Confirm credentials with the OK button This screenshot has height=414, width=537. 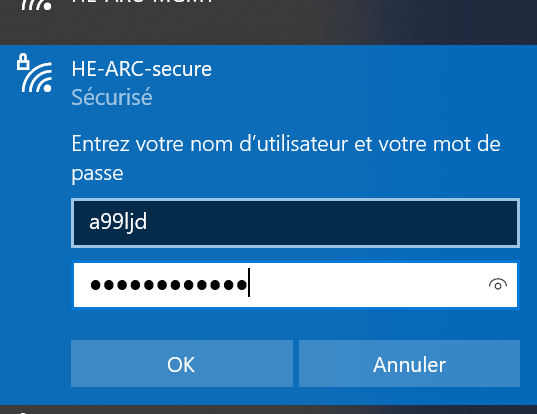[182, 364]
